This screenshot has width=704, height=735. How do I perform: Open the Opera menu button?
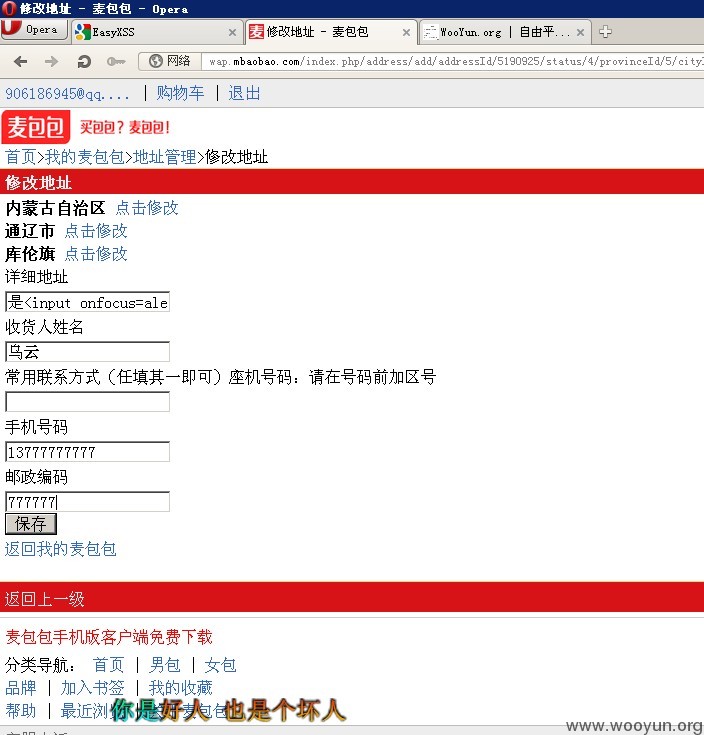(34, 30)
